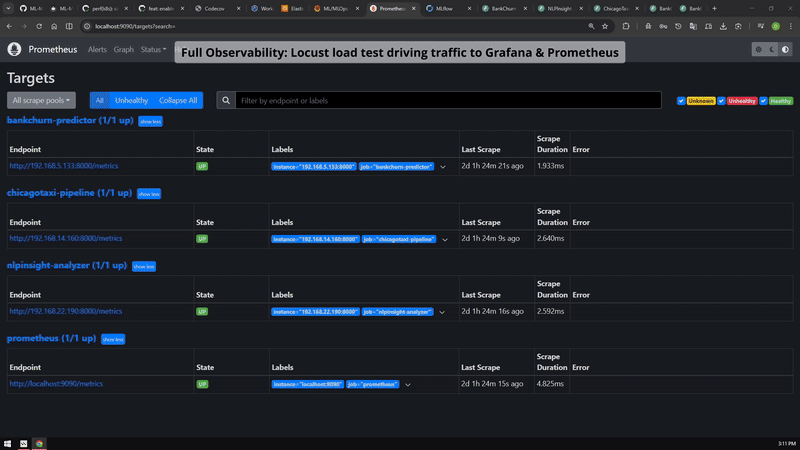This screenshot has height=450, width=800.
Task: Switch to the ChicagoTaxi browser tab
Action: click(614, 8)
